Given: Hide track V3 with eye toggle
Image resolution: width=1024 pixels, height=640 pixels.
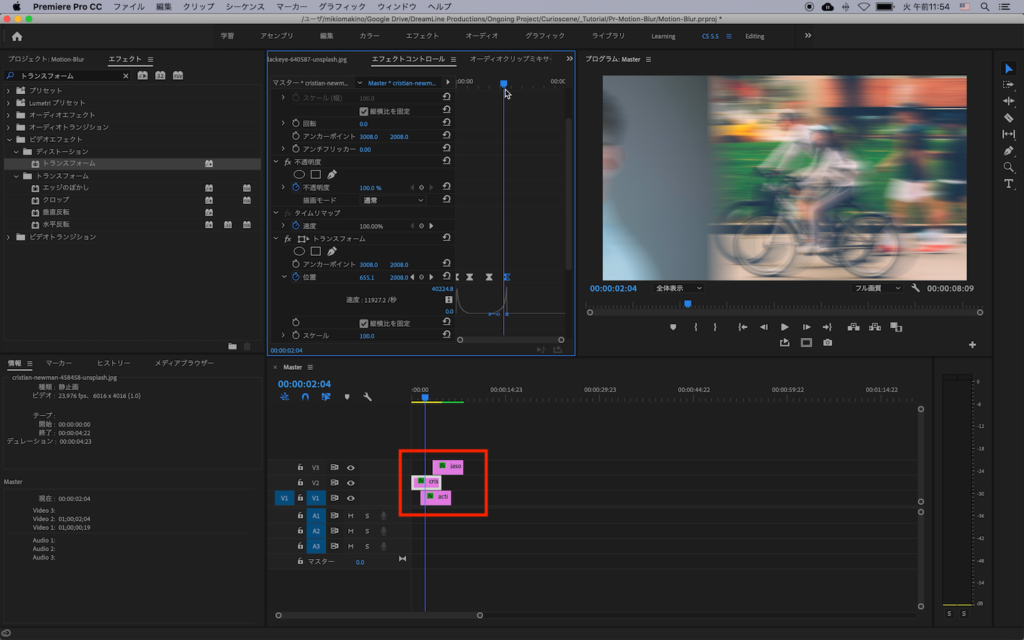Looking at the screenshot, I should click(x=351, y=467).
